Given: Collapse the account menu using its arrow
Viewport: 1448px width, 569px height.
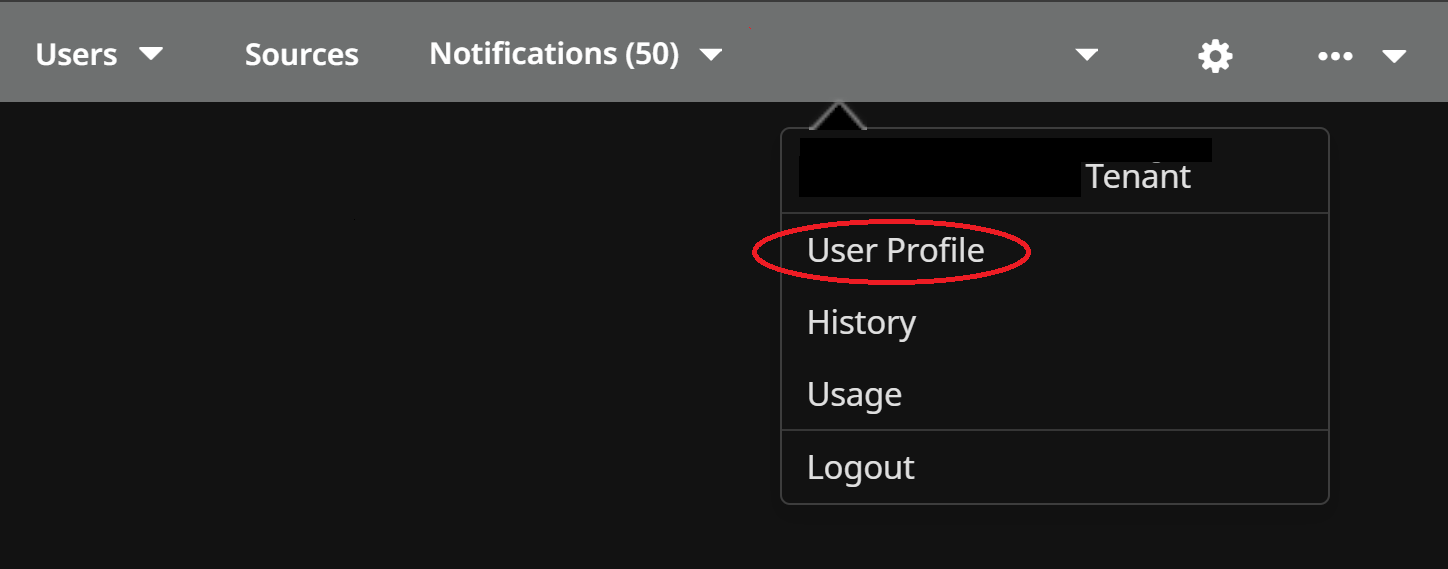Looking at the screenshot, I should [1086, 55].
